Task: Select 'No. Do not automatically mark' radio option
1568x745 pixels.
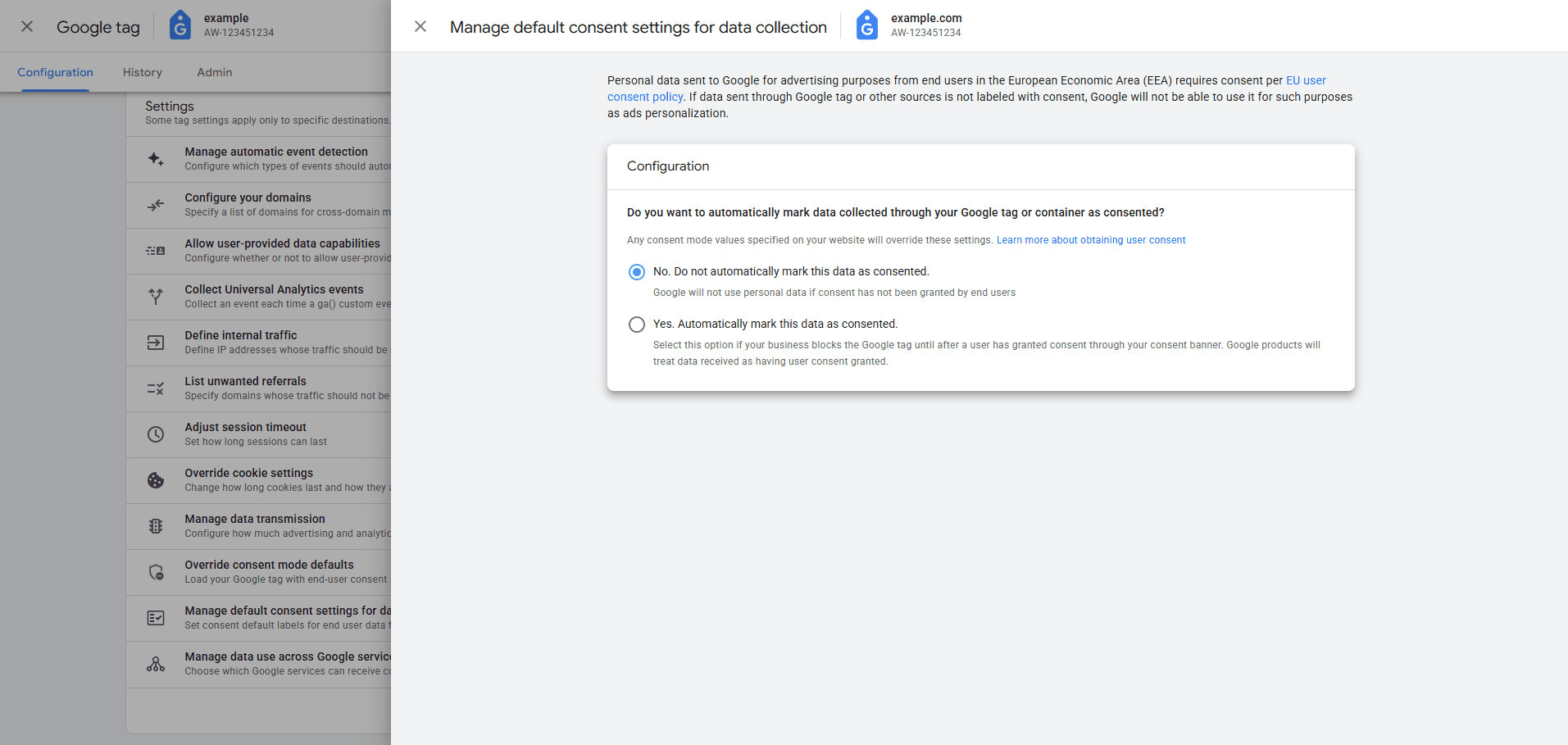Action: tap(637, 272)
